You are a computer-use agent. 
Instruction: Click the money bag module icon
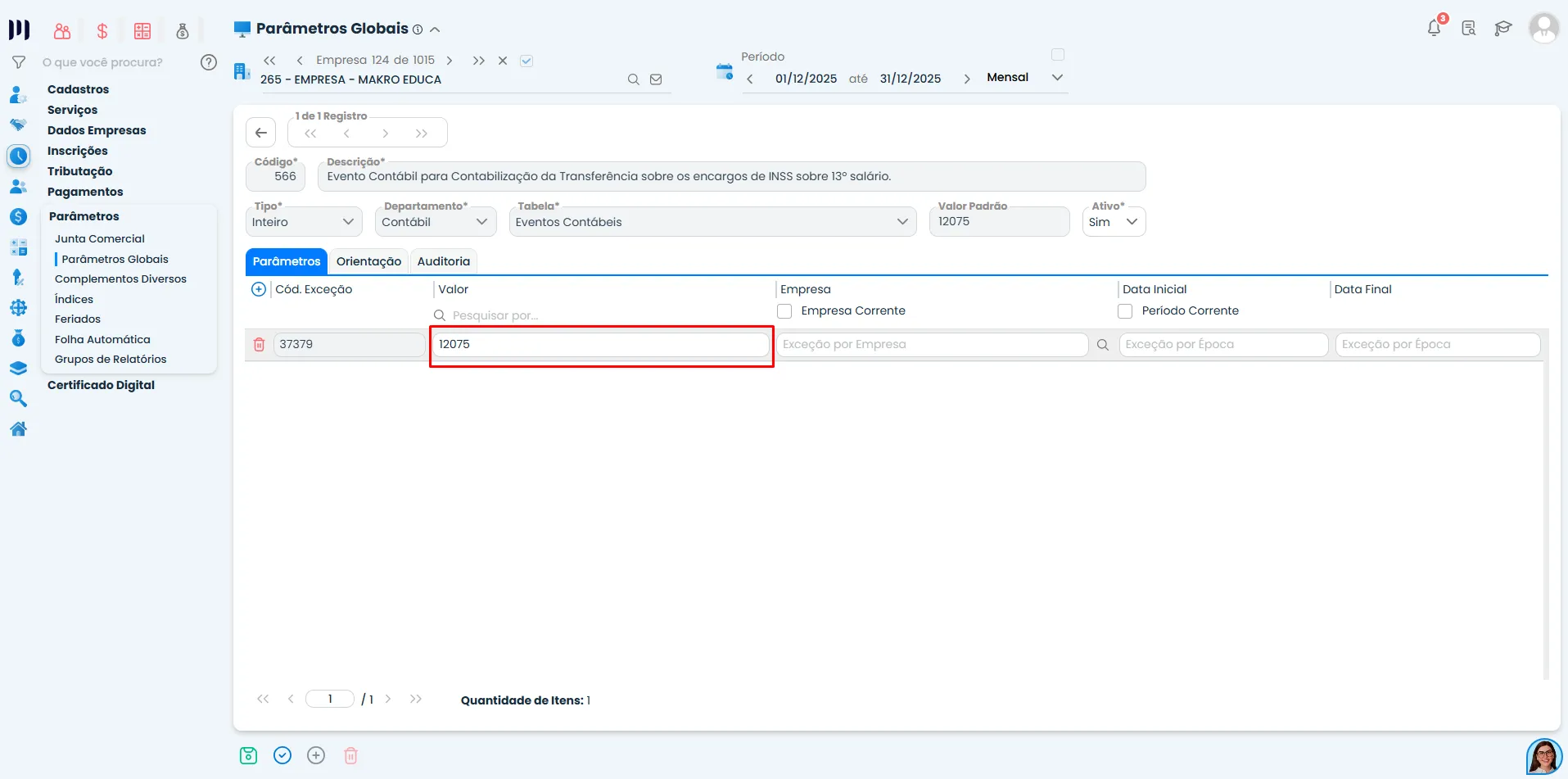pos(183,31)
